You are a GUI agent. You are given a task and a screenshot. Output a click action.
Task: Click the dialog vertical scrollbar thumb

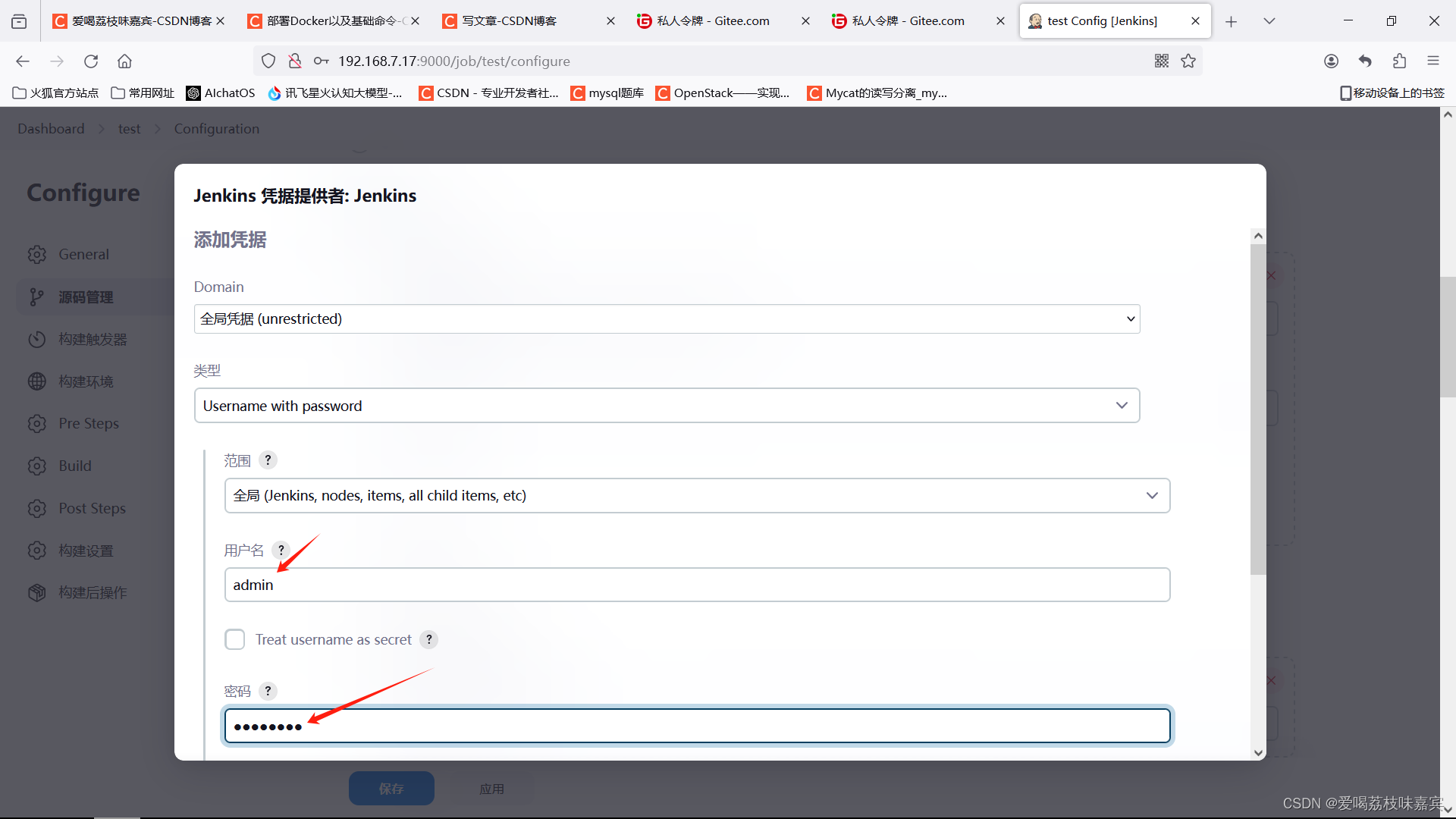pos(1258,409)
